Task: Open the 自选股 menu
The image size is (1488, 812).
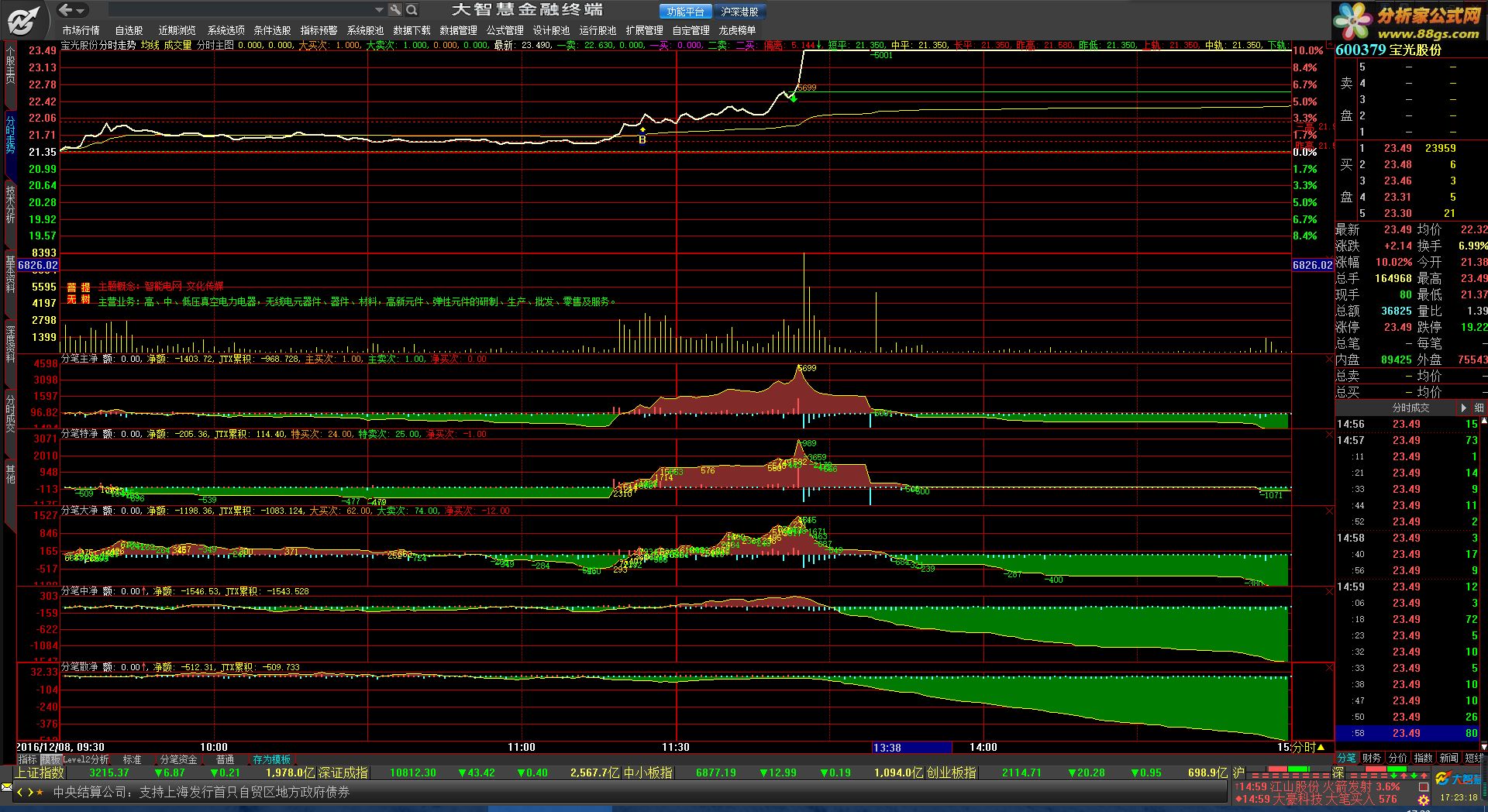Action: tap(129, 30)
